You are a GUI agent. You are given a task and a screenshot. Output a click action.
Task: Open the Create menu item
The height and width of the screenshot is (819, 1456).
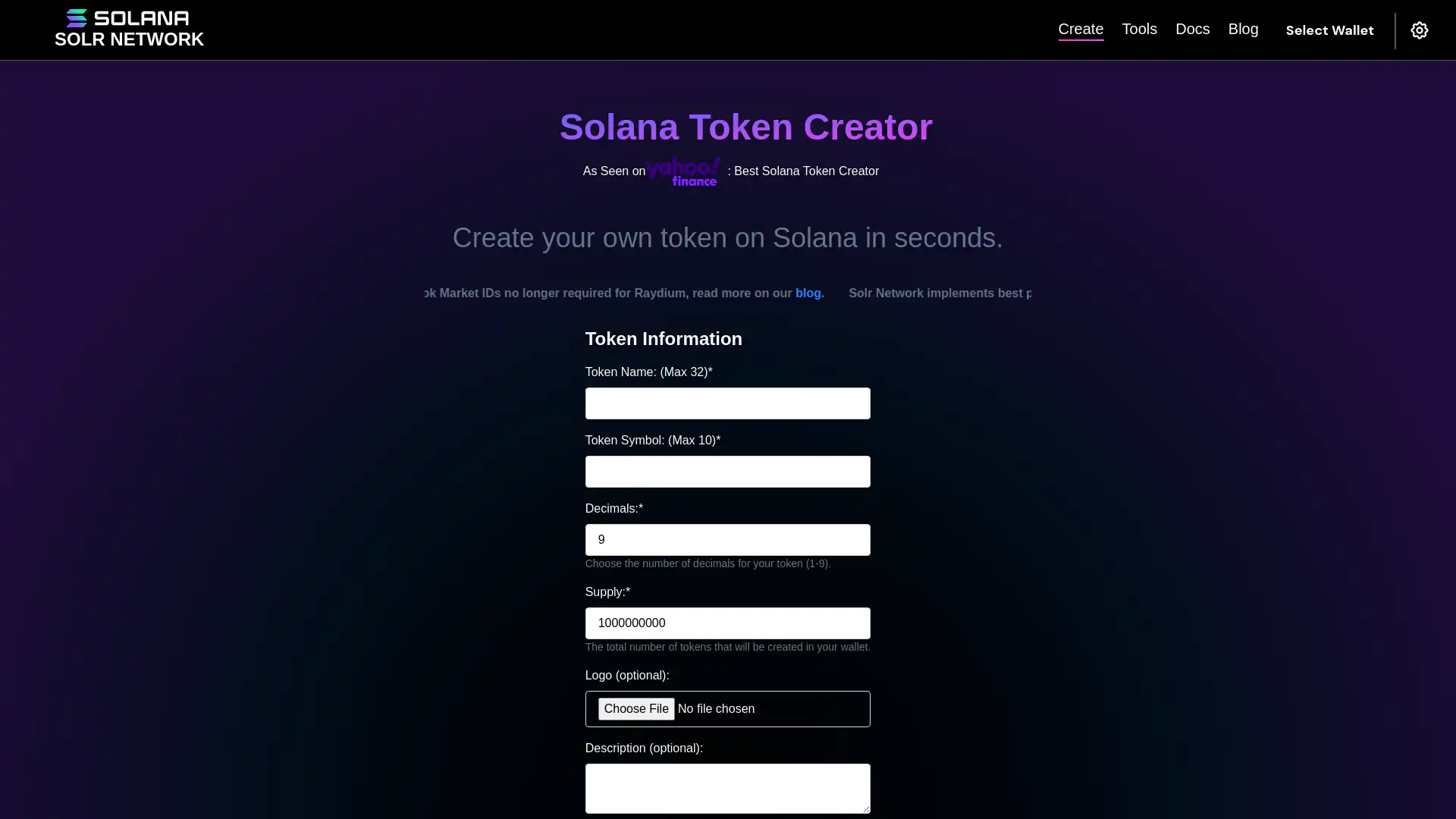pyautogui.click(x=1081, y=29)
